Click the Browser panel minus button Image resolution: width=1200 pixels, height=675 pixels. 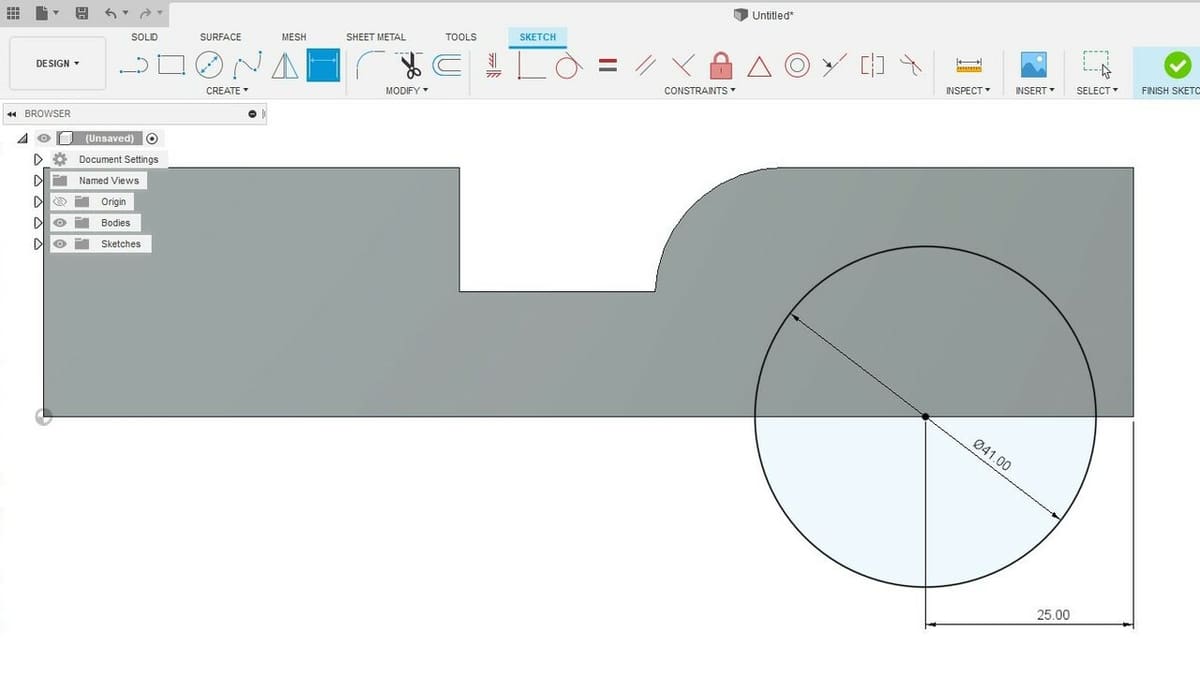(x=253, y=114)
